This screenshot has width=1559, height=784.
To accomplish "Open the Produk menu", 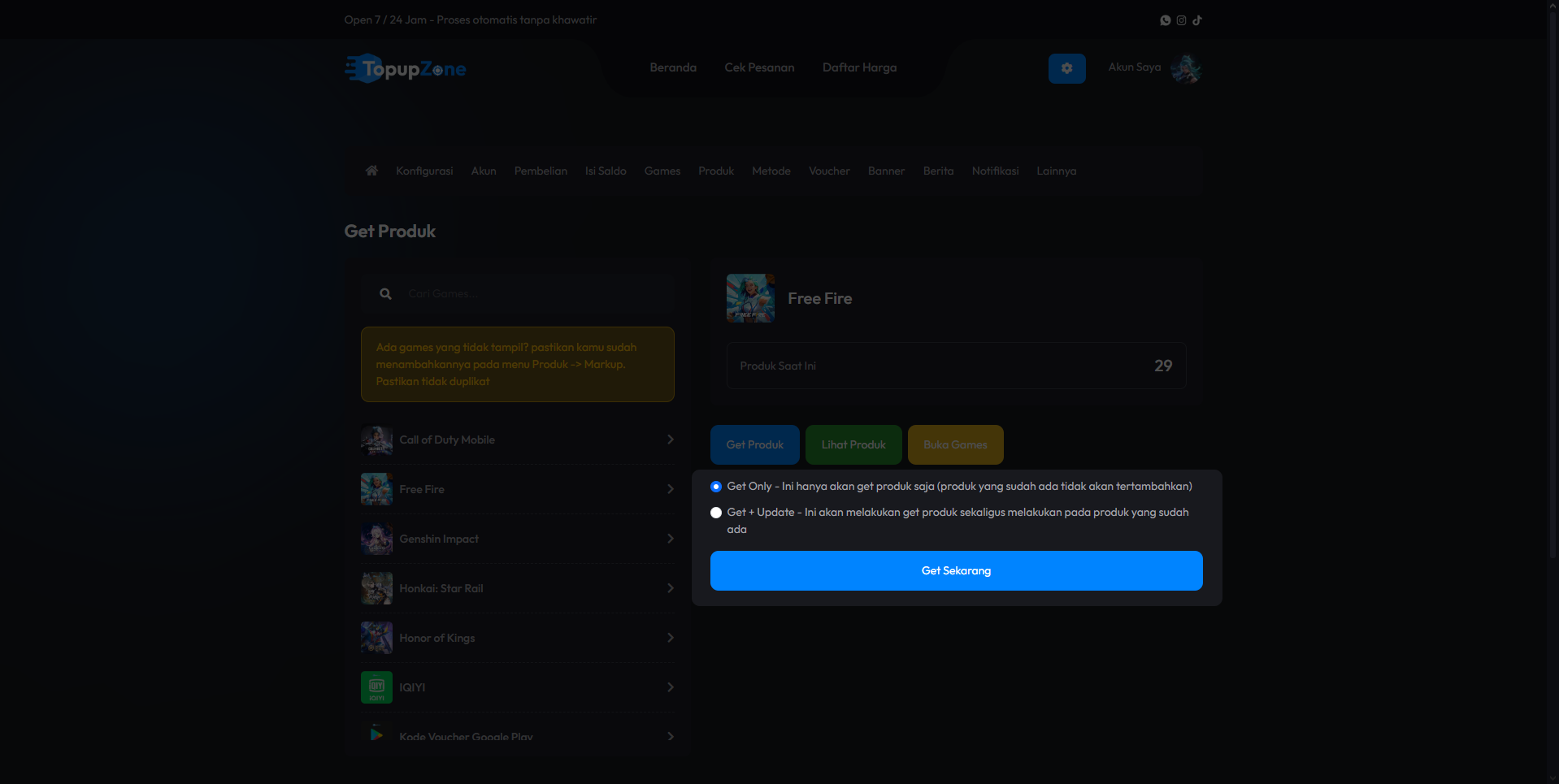I will click(716, 171).
